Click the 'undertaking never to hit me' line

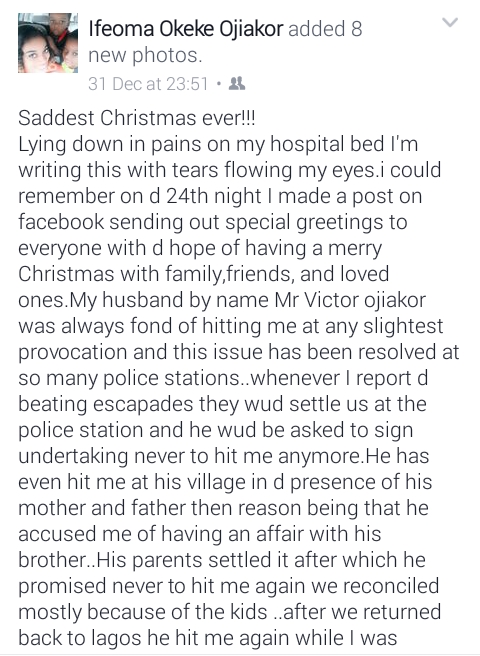click(223, 456)
